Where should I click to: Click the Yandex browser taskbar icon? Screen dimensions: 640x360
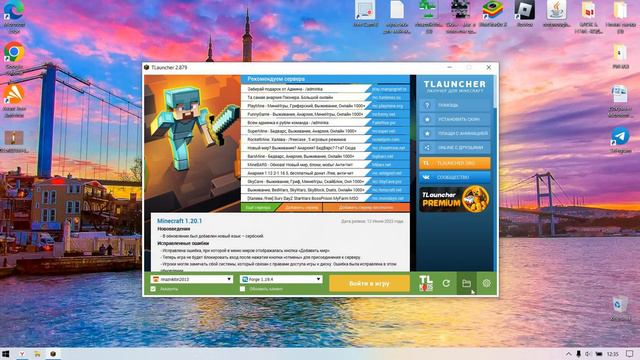22,354
